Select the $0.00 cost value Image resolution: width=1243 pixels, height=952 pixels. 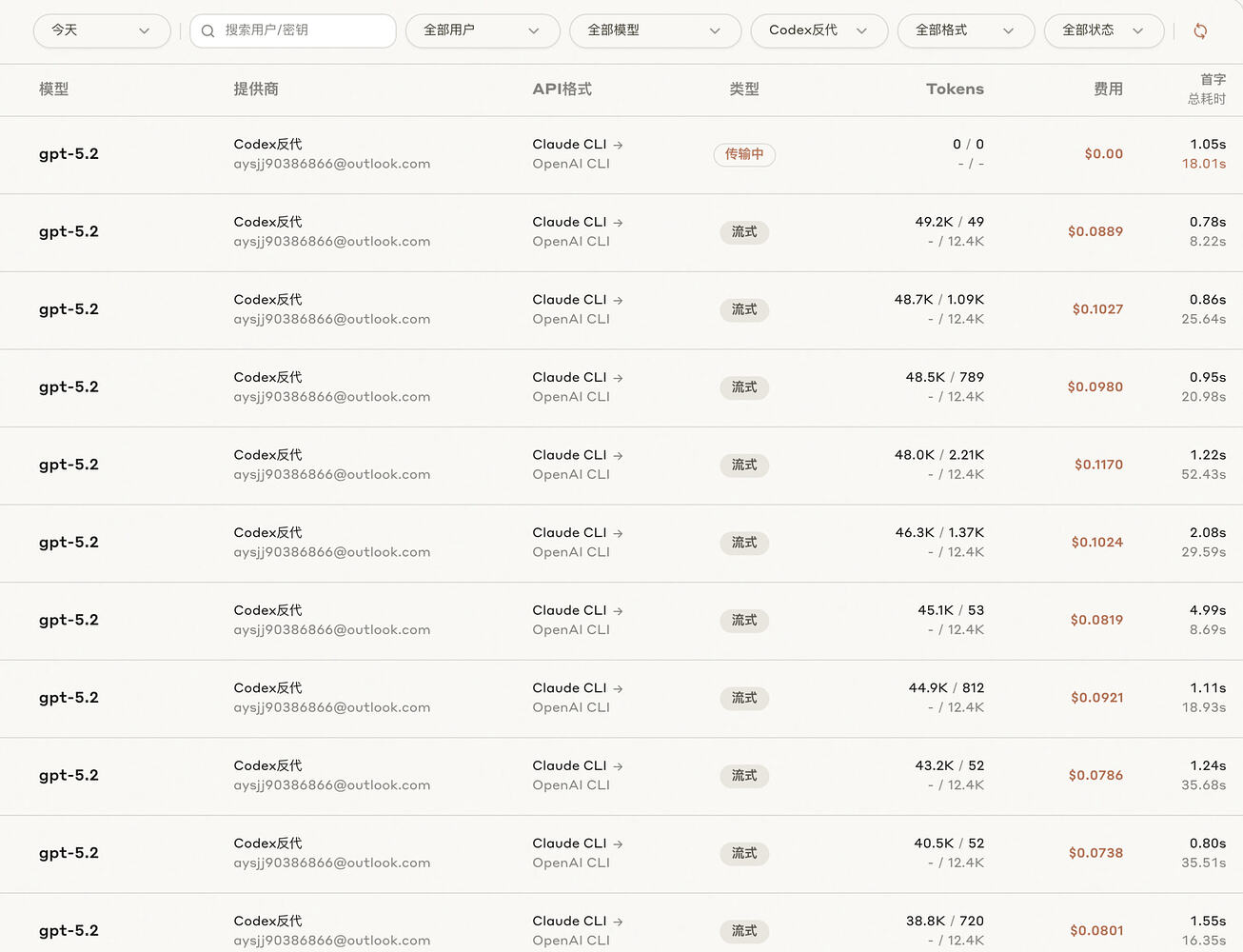click(x=1104, y=154)
